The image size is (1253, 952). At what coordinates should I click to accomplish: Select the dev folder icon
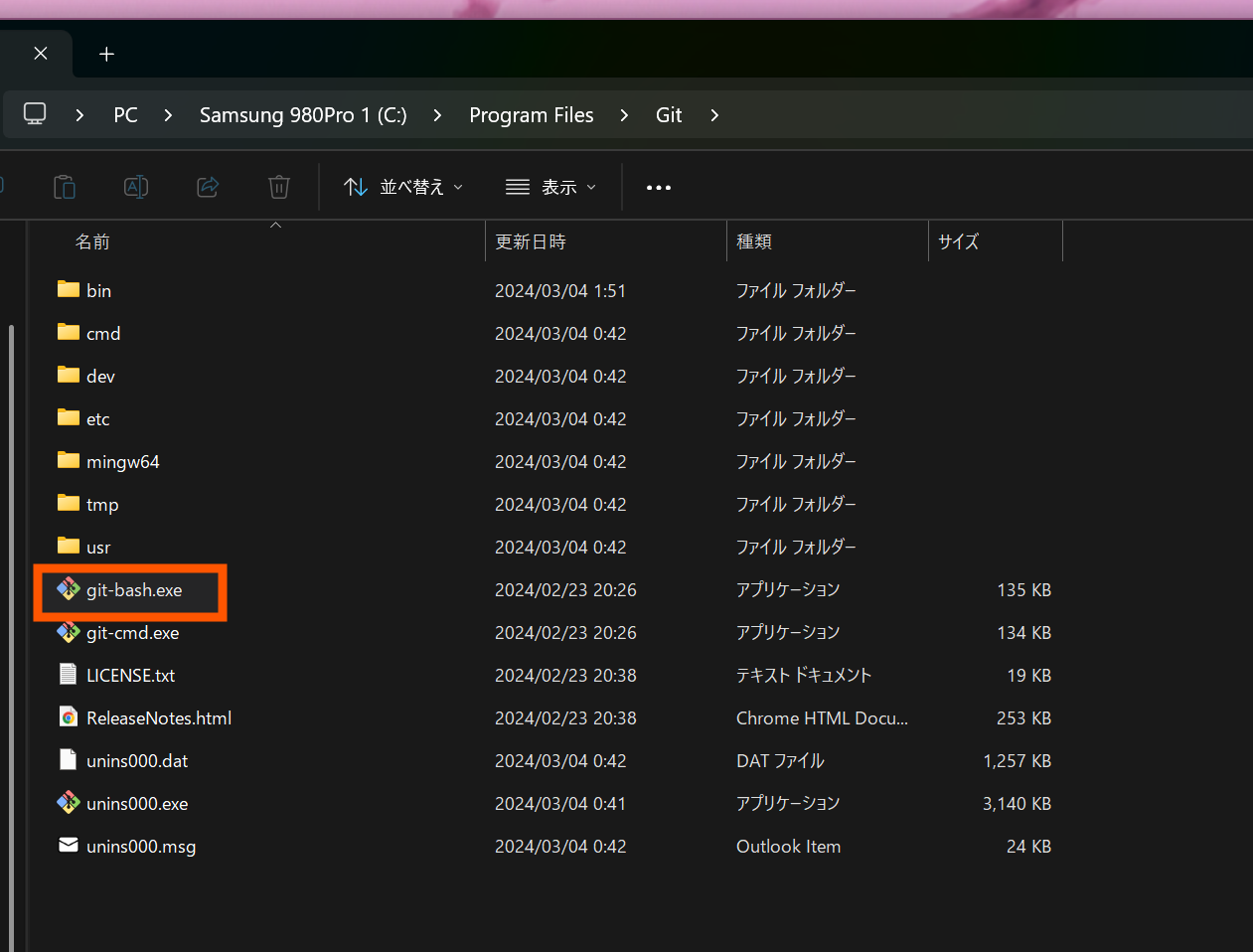click(69, 375)
